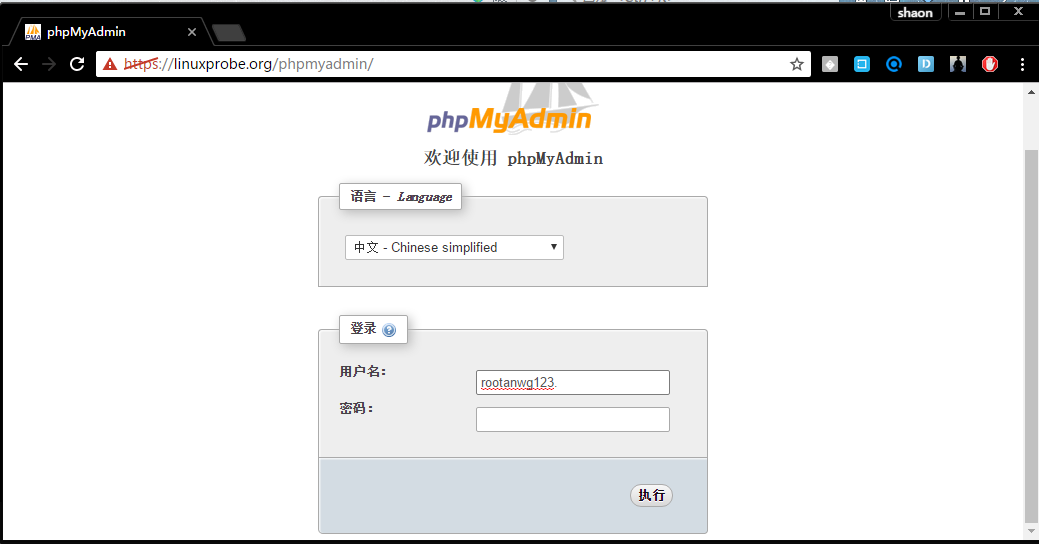Click the 执行 submit button
Image resolution: width=1039 pixels, height=544 pixels.
point(651,495)
